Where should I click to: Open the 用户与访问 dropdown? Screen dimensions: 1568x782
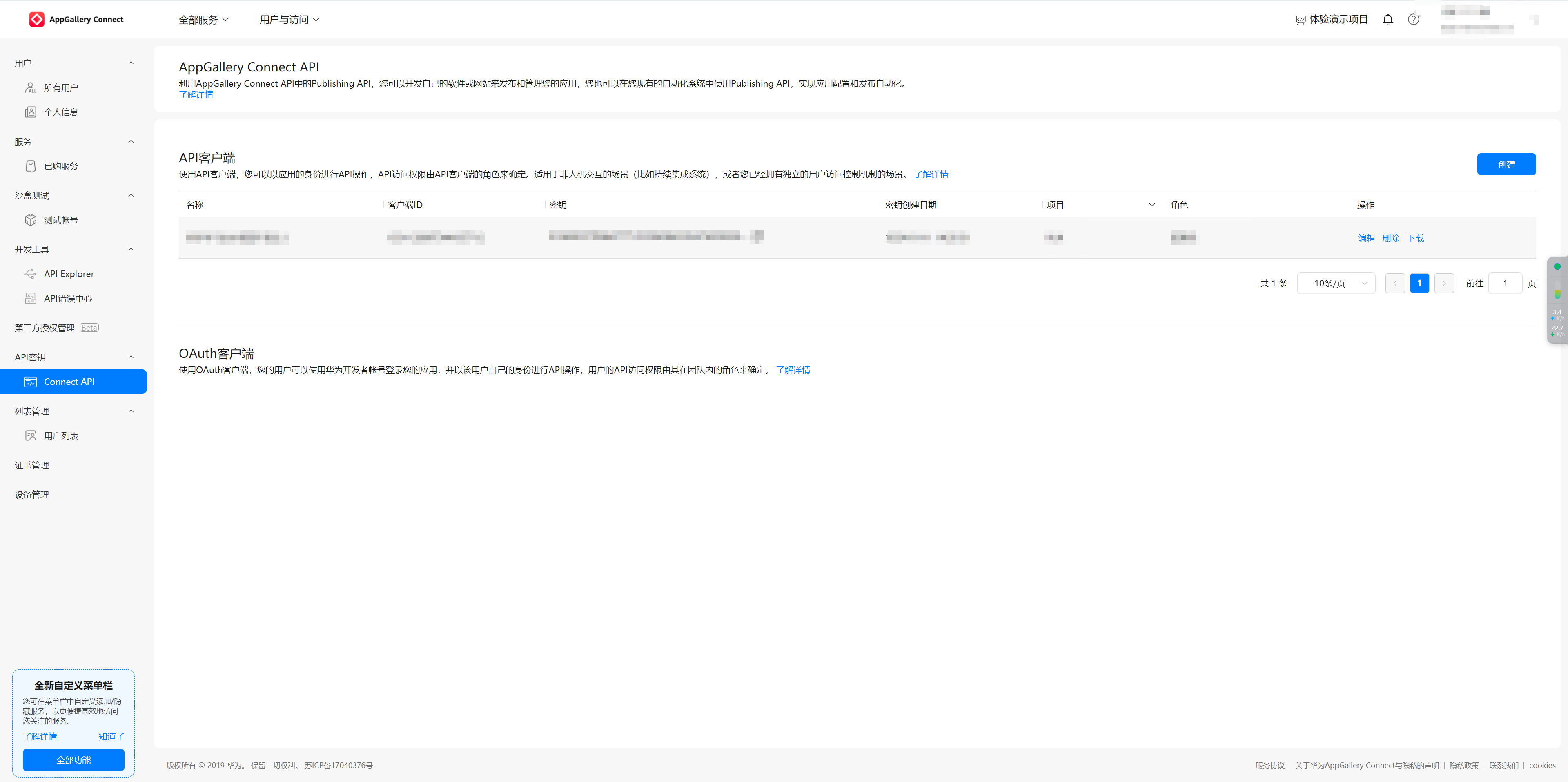(289, 20)
